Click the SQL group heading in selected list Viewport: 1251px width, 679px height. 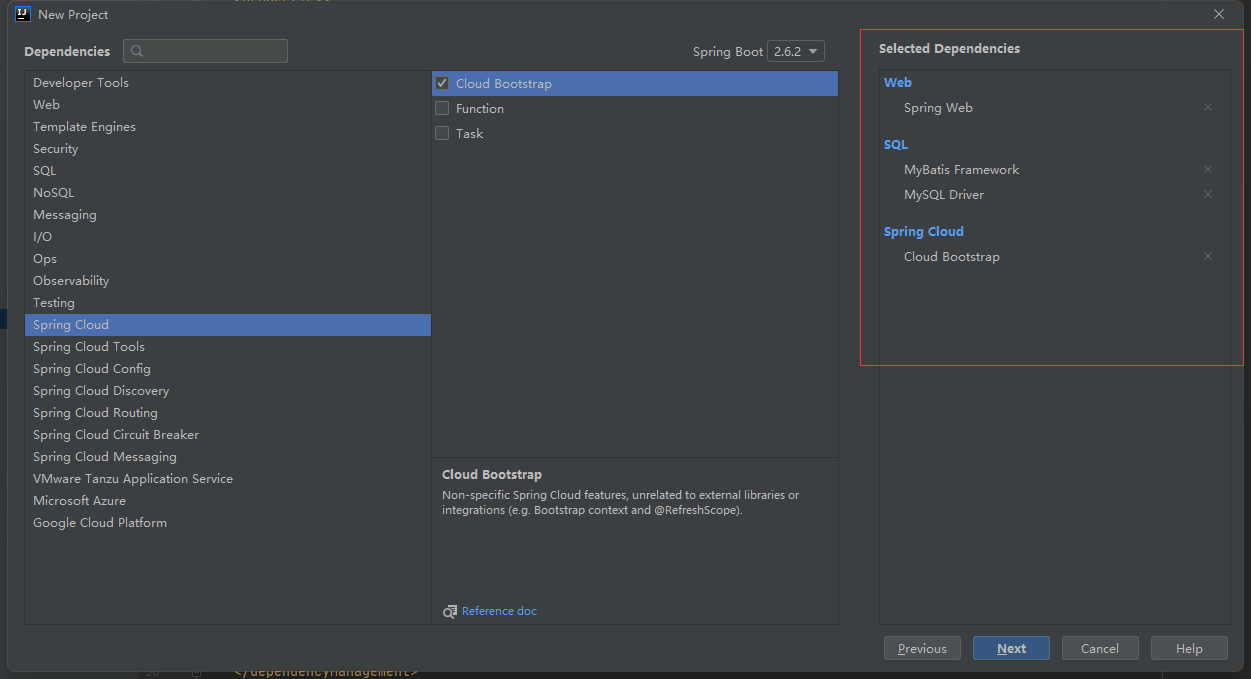tap(896, 145)
